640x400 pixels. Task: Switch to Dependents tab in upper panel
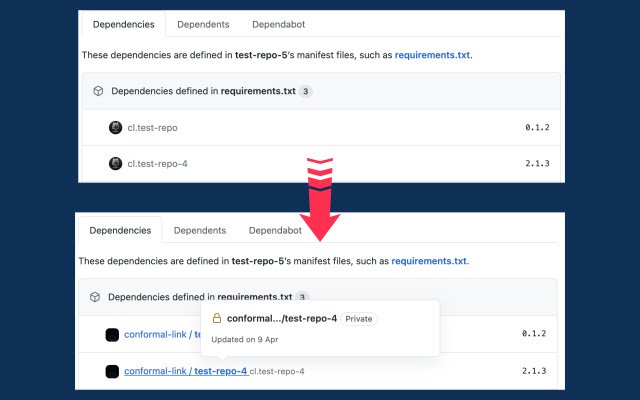tap(203, 24)
